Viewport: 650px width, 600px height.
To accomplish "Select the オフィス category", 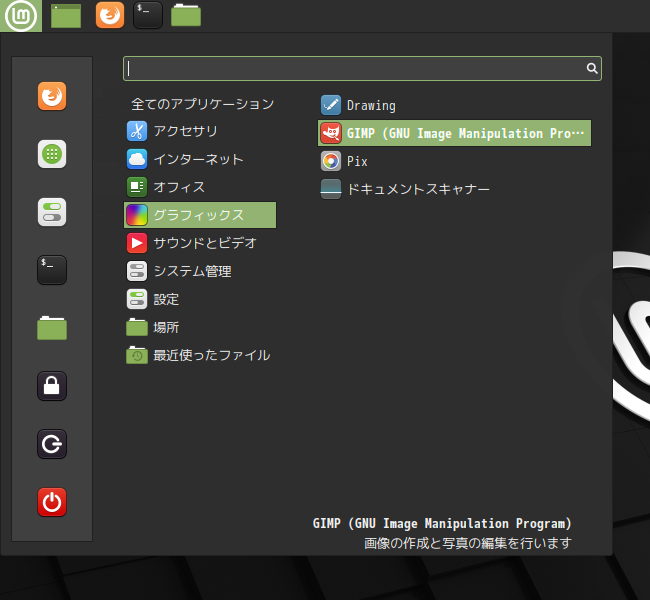I will 200,187.
